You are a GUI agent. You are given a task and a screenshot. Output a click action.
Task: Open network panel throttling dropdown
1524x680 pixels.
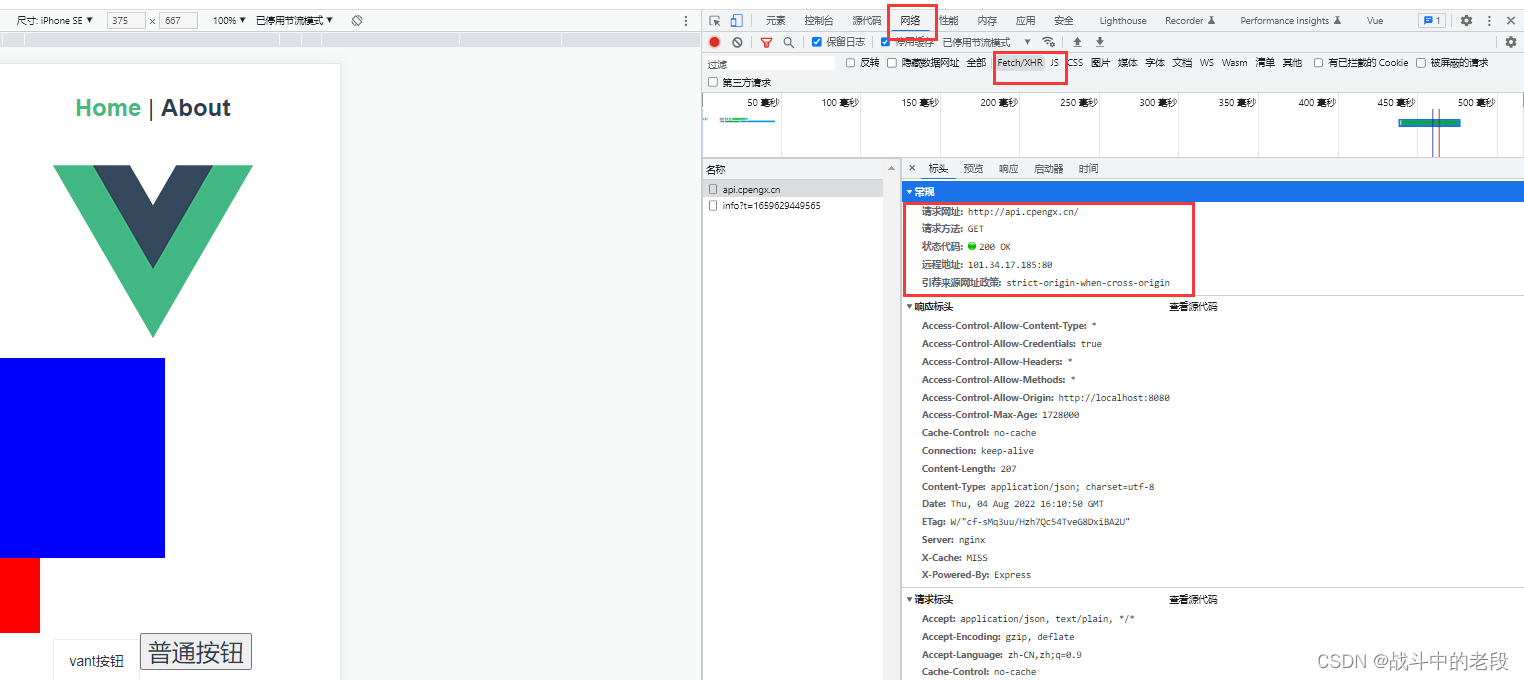[x=986, y=42]
